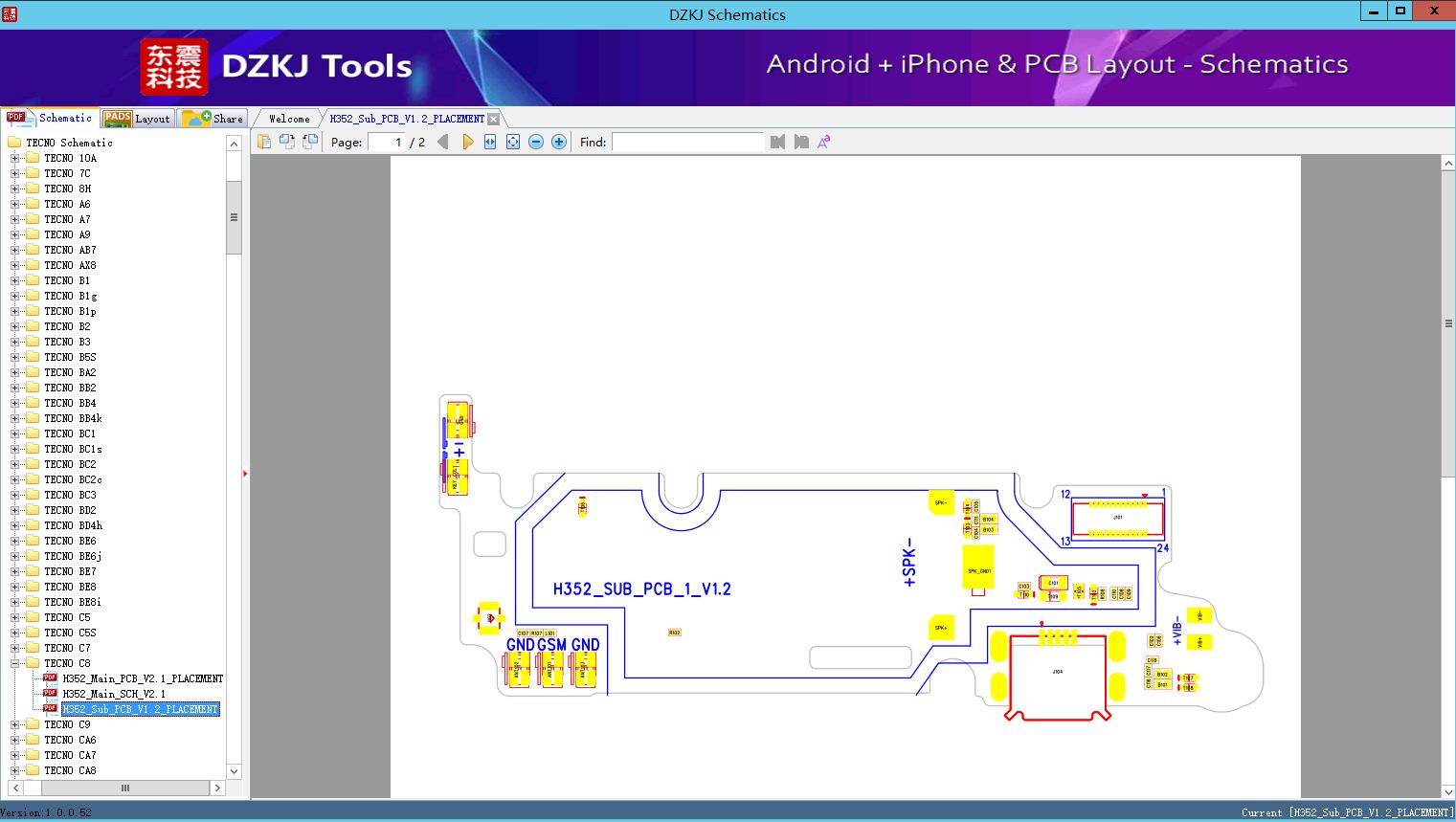
Task: Click the H352_SUB_PCB_1_V1.2 board label
Action: coord(641,589)
